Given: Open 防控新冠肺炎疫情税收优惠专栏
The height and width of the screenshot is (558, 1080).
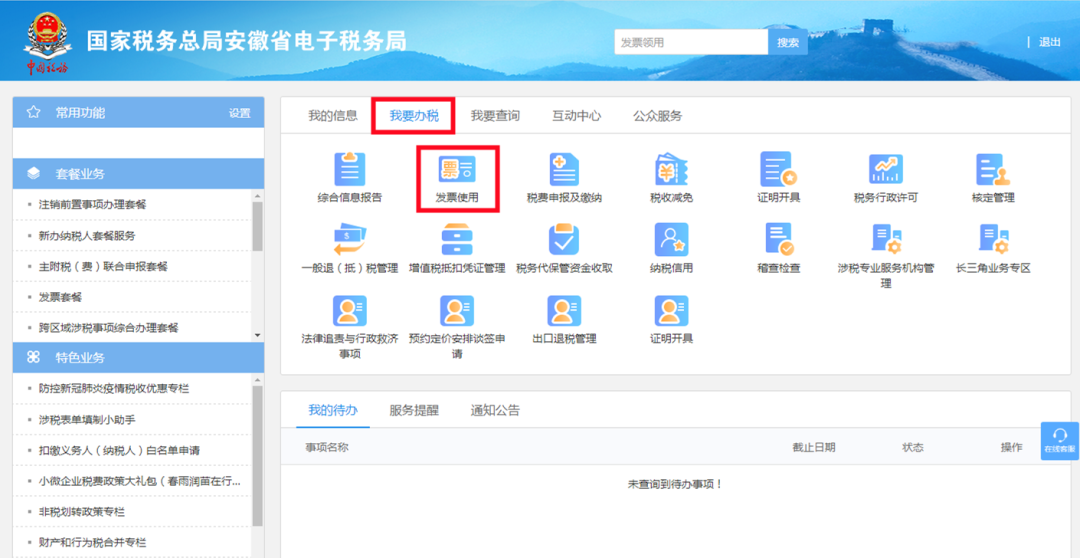Looking at the screenshot, I should (114, 389).
